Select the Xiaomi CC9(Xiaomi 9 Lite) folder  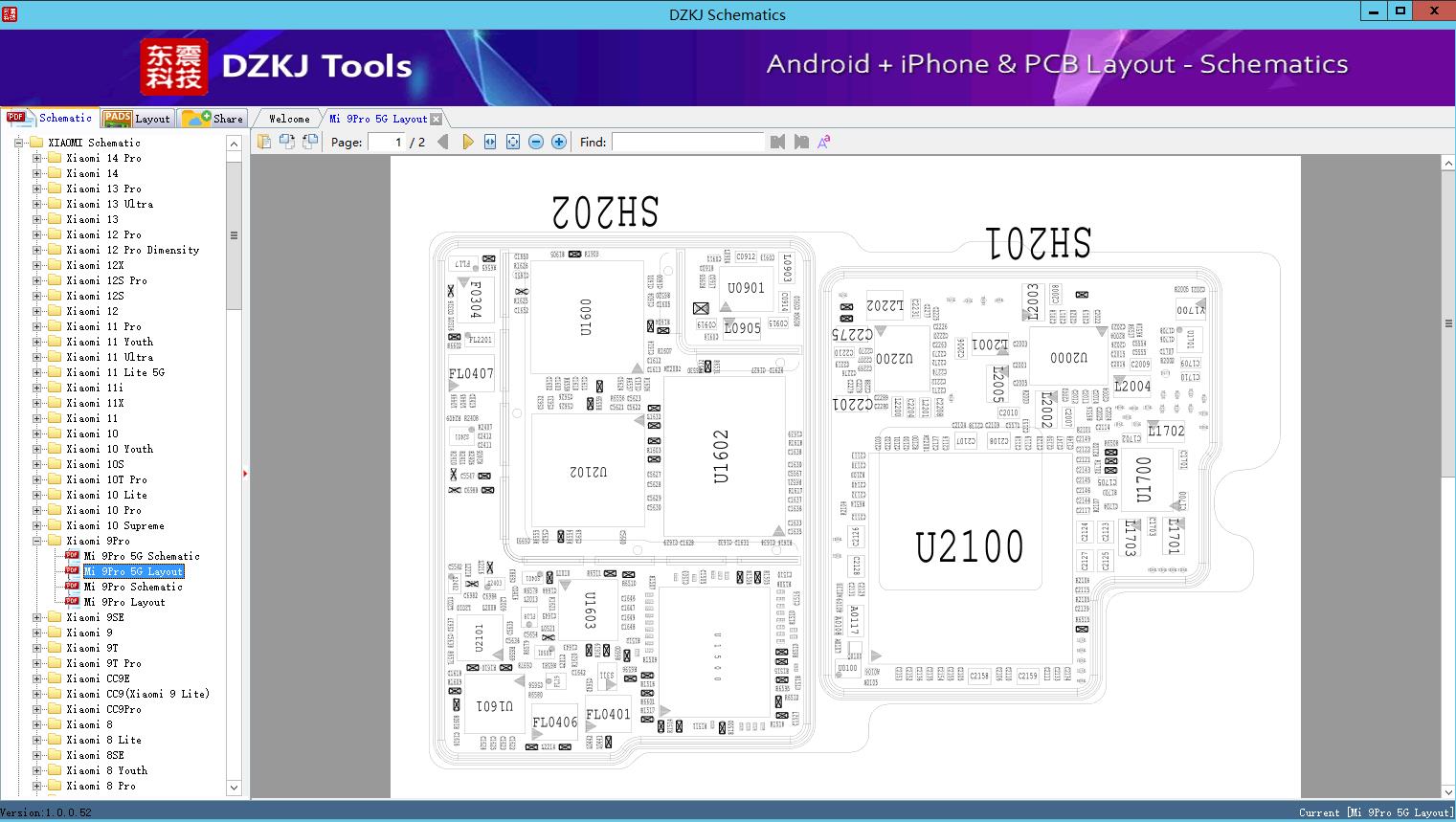138,694
